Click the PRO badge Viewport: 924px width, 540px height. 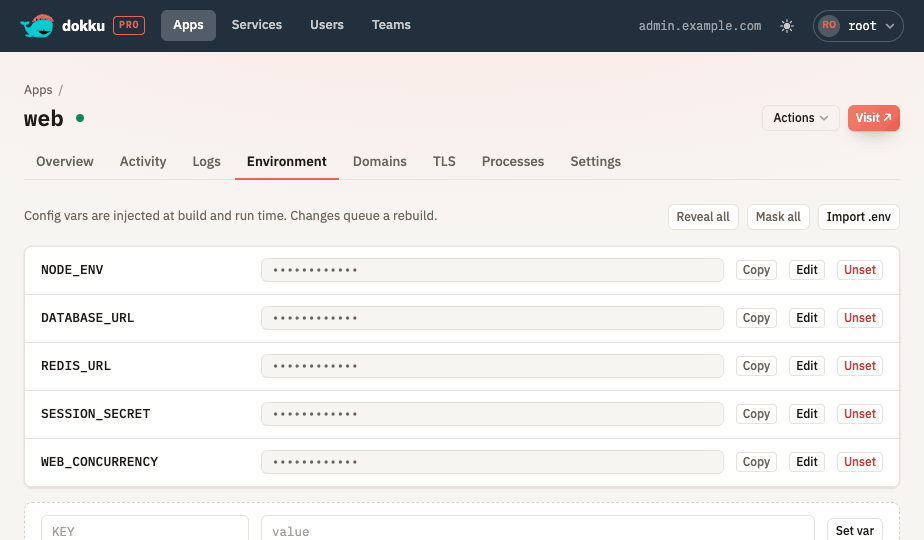tap(129, 25)
